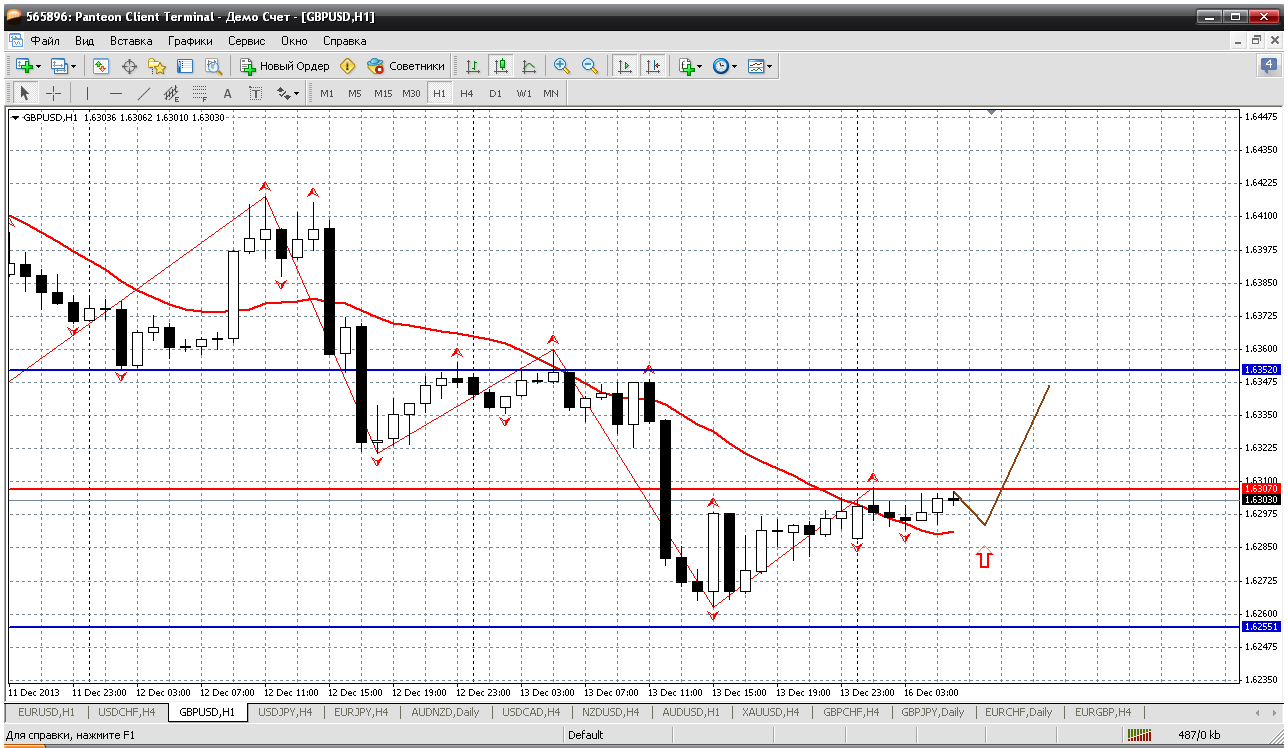Toggle chart shift
The width and height of the screenshot is (1288, 748).
(x=653, y=66)
